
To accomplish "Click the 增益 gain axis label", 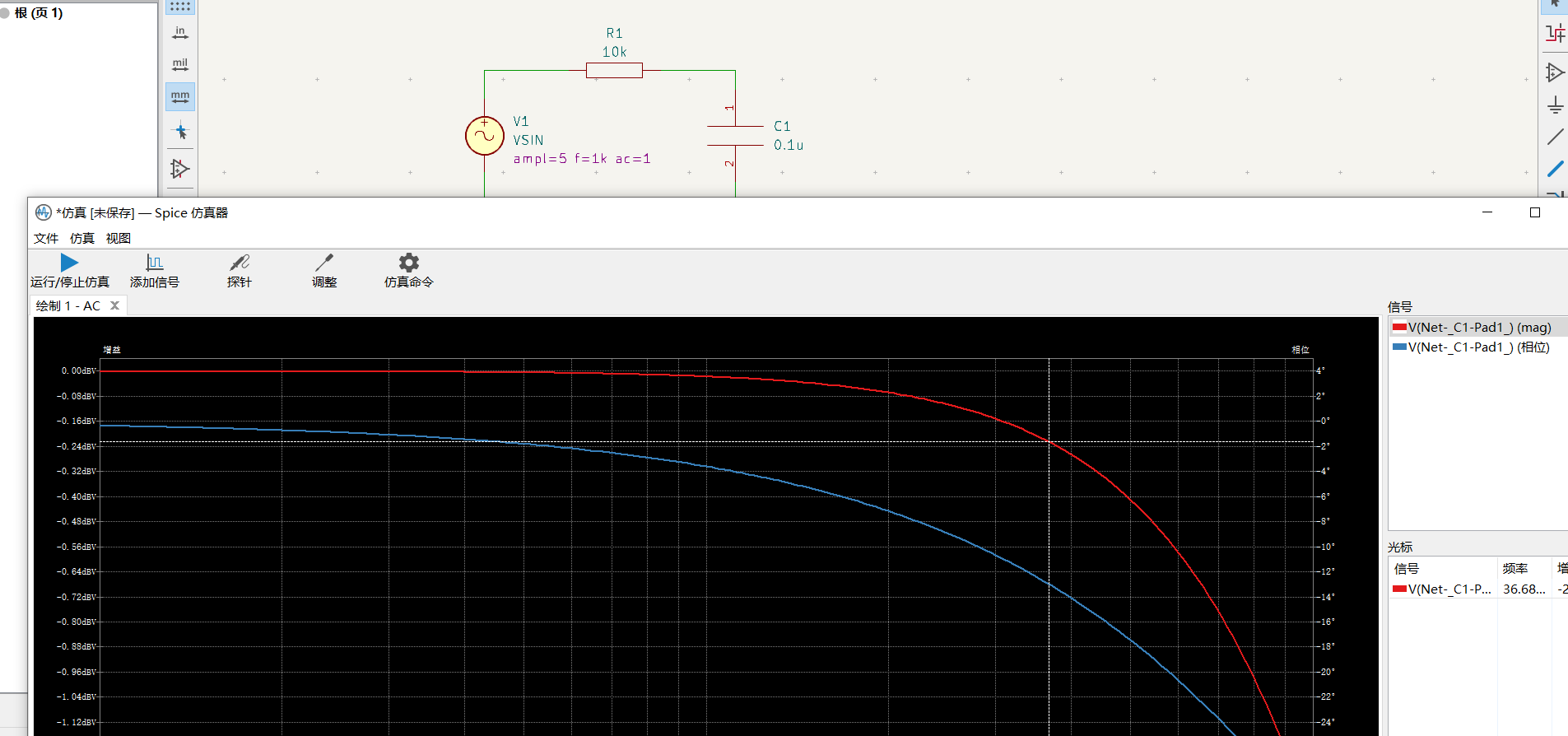I will coord(112,350).
